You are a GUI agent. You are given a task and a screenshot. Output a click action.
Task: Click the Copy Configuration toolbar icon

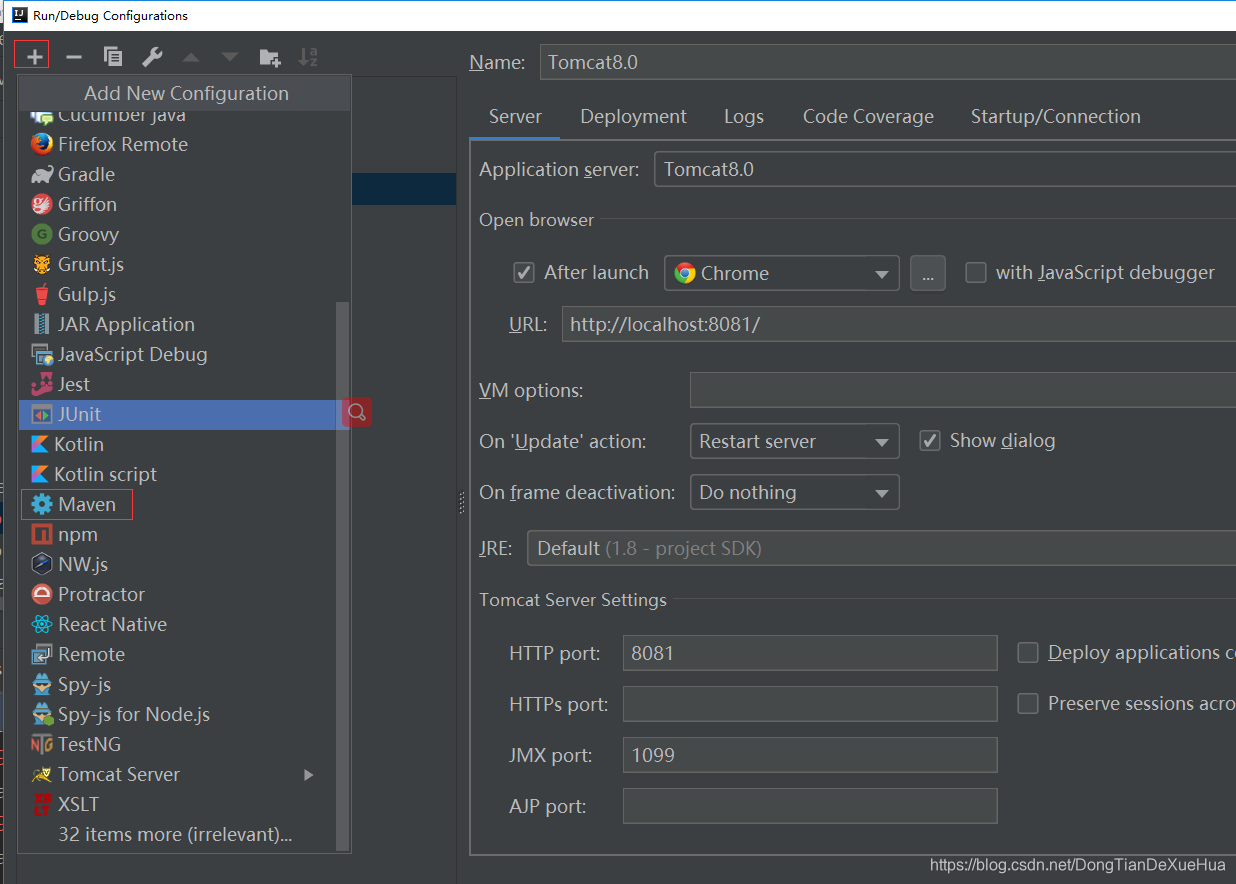click(x=113, y=57)
